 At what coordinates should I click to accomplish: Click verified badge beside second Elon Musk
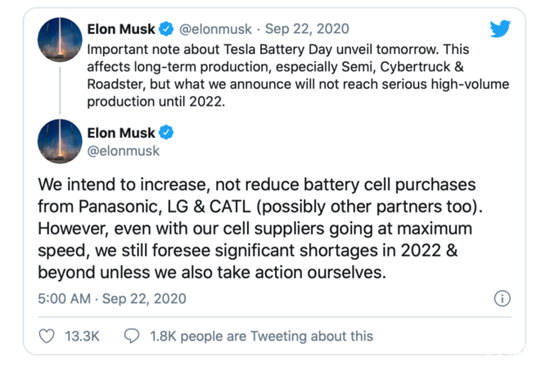tap(166, 133)
